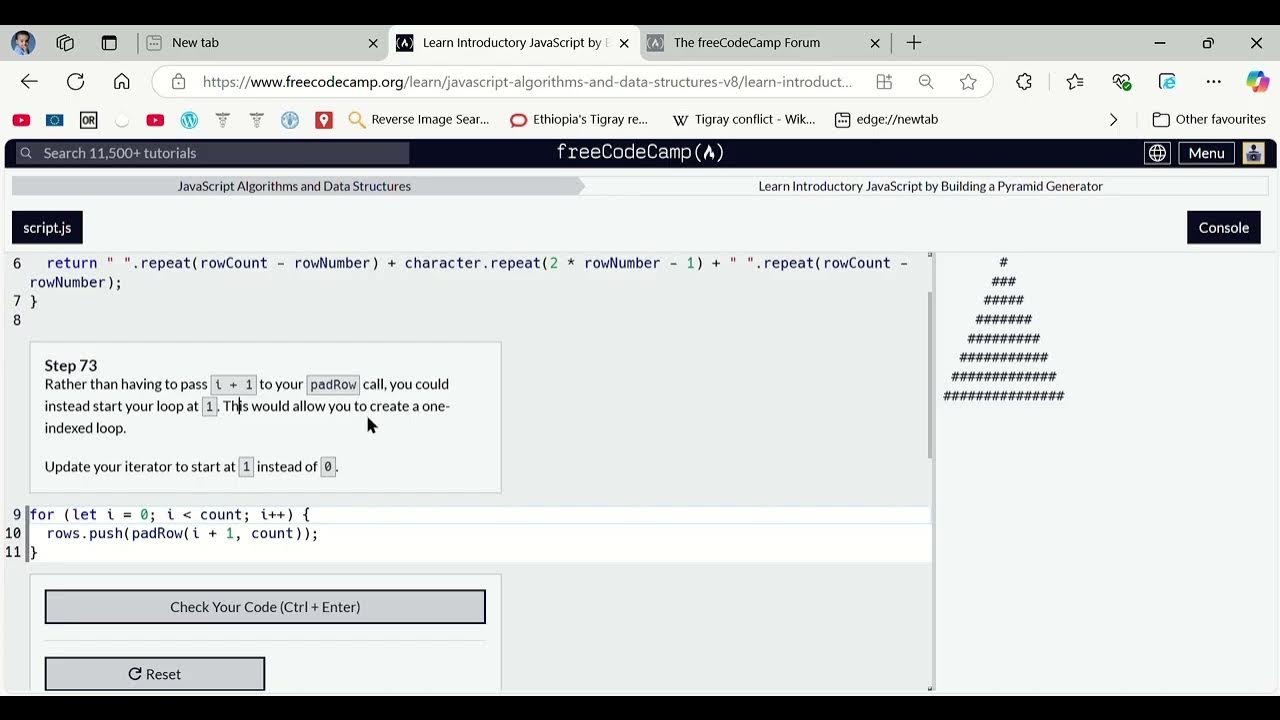Screen dimensions: 1280x720
Task: Click code line 10 rows.push
Action: tap(182, 534)
